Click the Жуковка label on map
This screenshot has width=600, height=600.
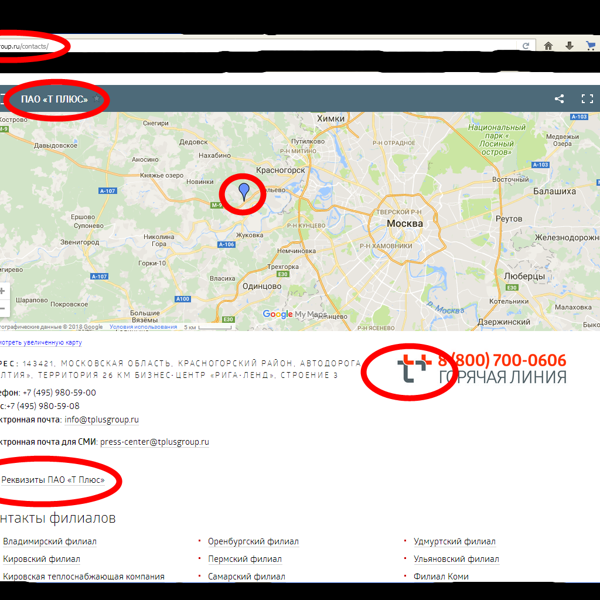click(x=249, y=235)
